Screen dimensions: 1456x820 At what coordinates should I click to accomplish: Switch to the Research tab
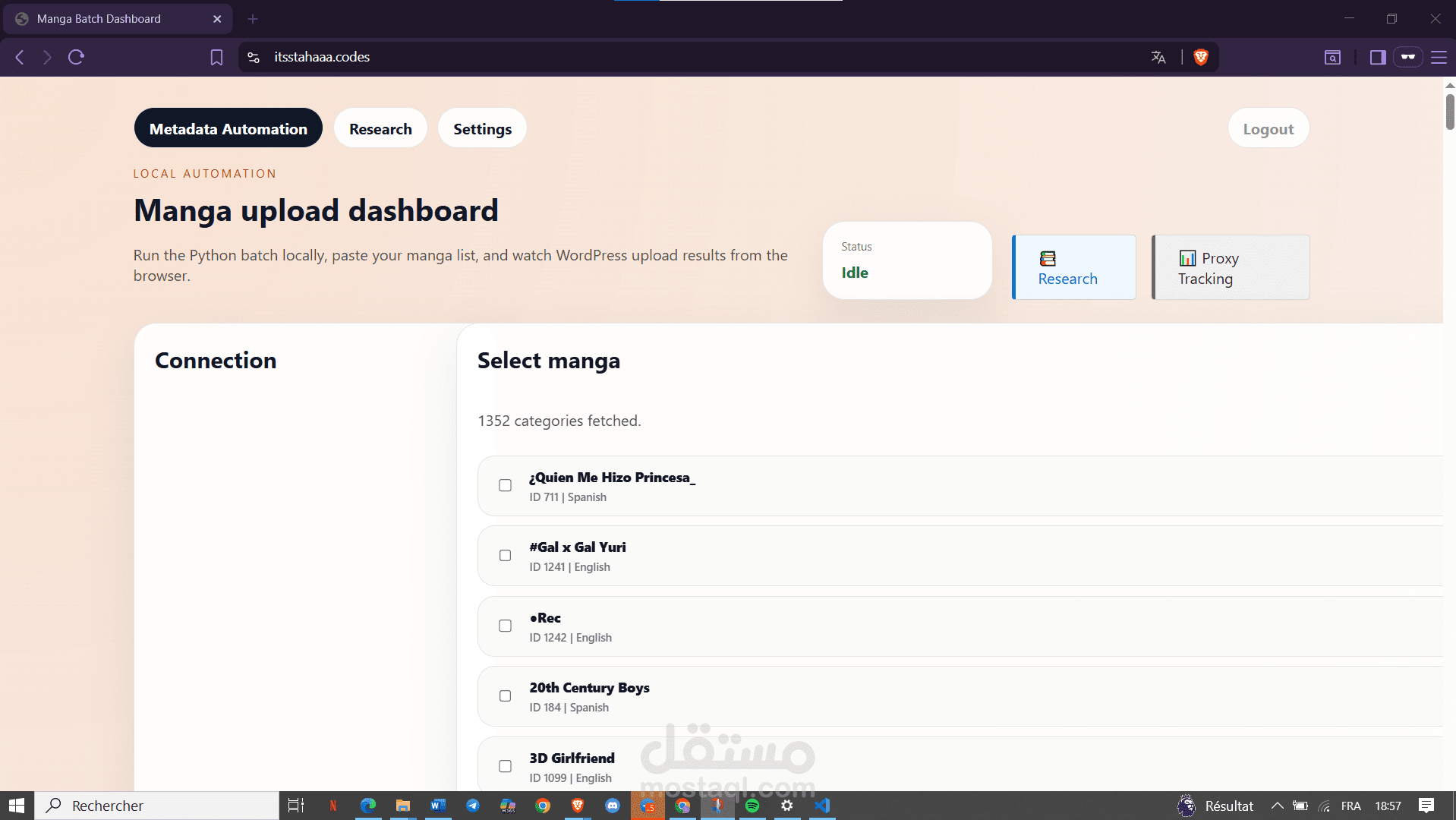(380, 128)
